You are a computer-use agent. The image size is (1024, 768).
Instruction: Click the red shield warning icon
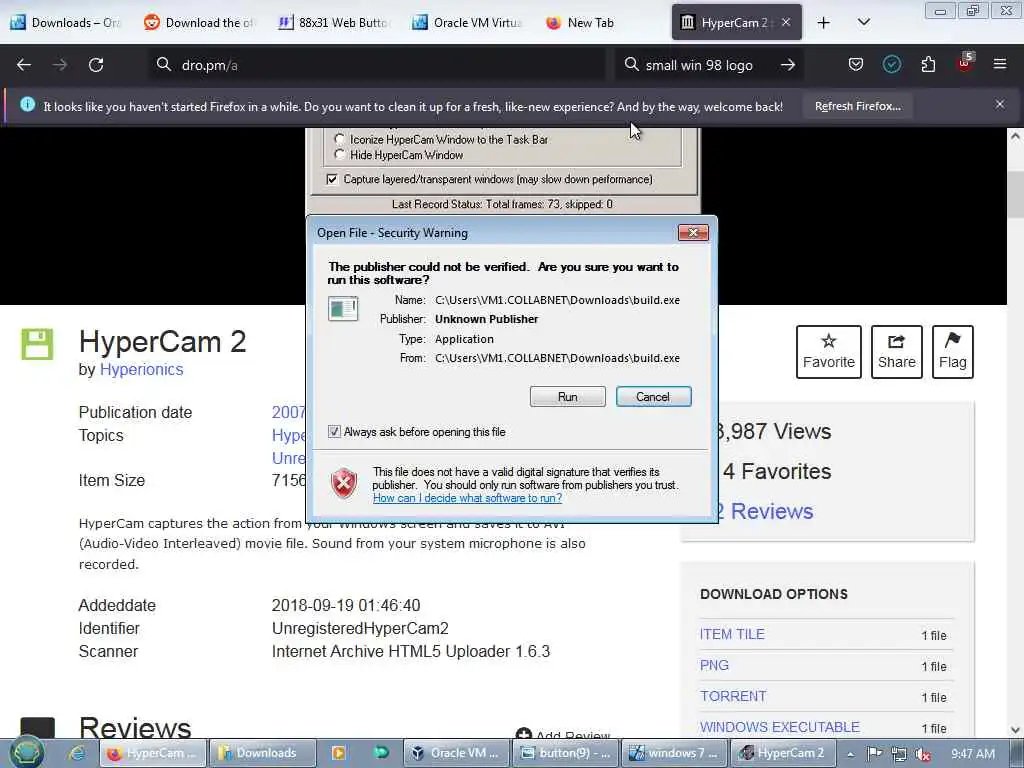344,484
